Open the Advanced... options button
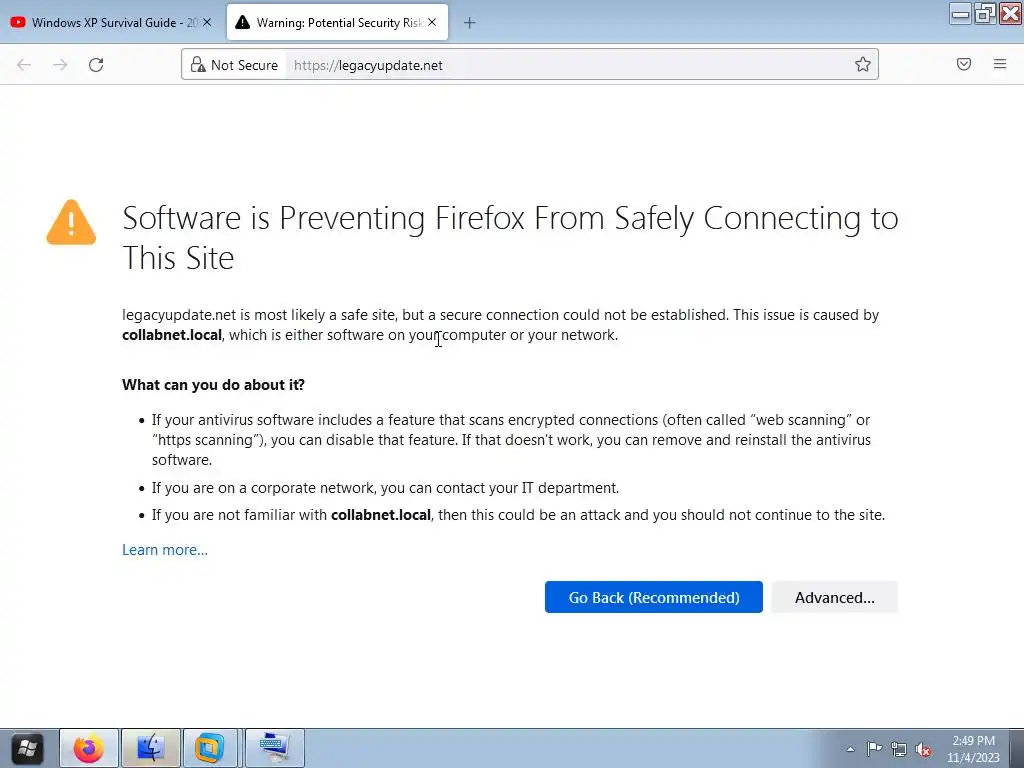 835,597
